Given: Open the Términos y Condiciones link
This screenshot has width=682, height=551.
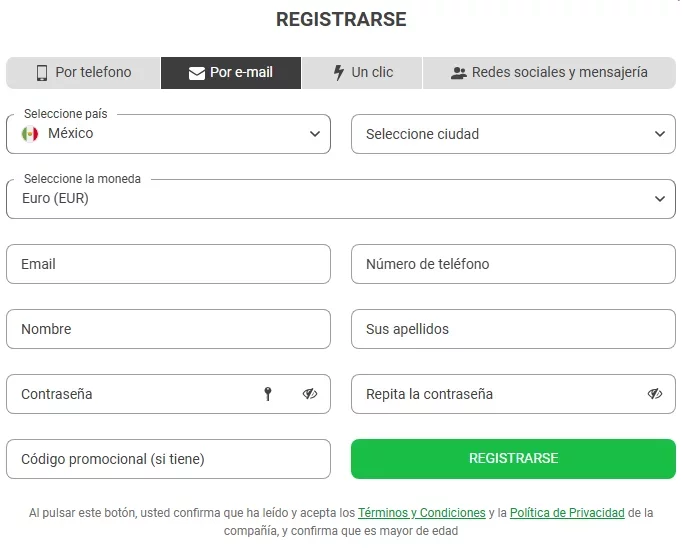Looking at the screenshot, I should [x=422, y=513].
